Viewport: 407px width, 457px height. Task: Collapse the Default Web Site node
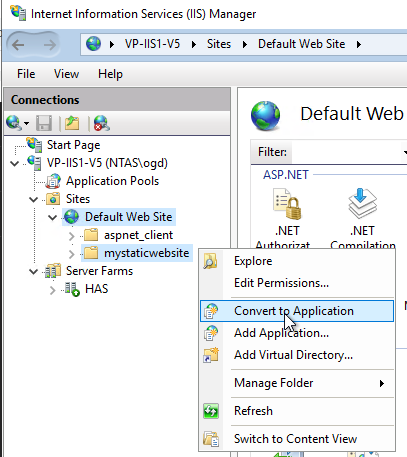coord(53,217)
